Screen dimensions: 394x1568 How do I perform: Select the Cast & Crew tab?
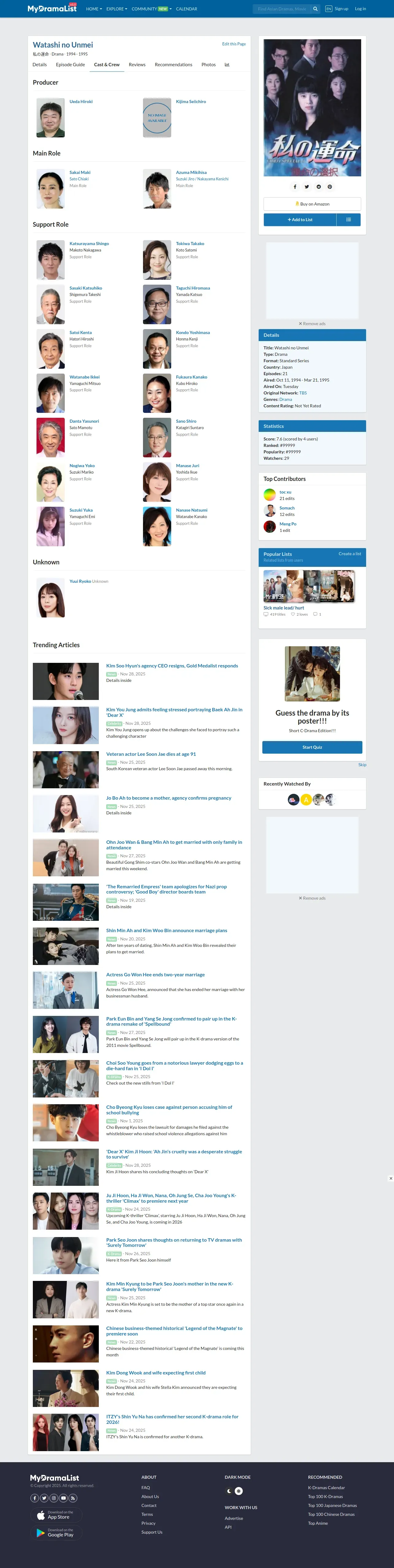click(x=106, y=64)
